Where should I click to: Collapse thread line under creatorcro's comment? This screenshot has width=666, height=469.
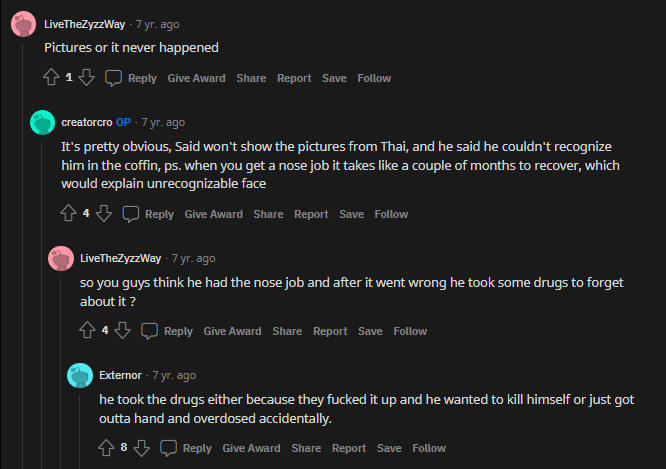42,305
